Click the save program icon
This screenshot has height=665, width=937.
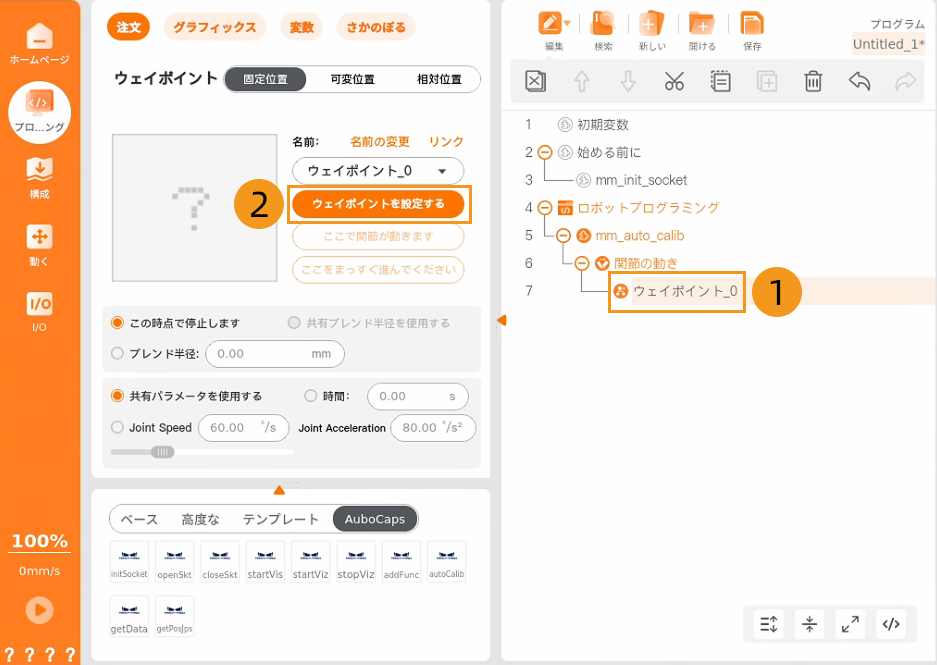[x=752, y=30]
